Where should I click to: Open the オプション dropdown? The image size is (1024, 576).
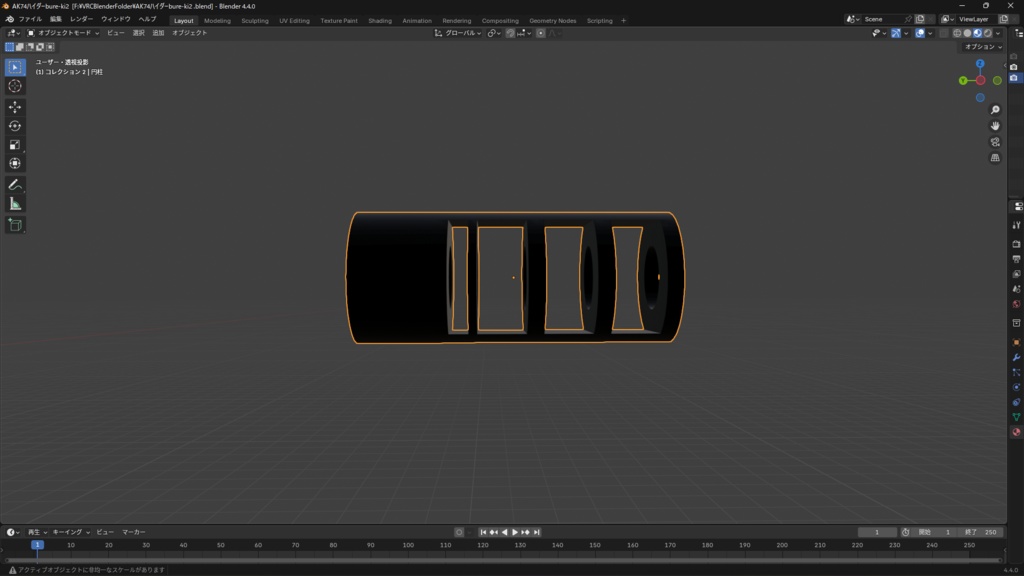coord(983,47)
